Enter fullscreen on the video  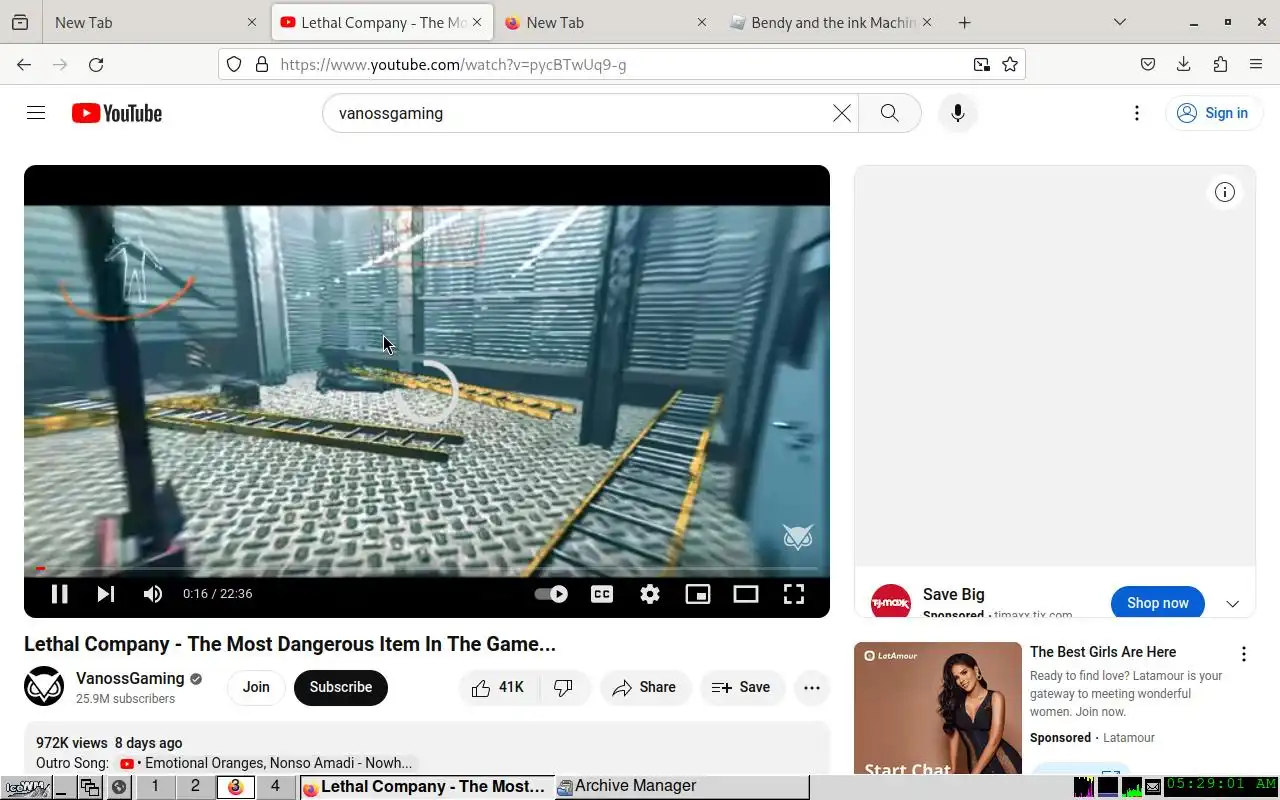794,594
